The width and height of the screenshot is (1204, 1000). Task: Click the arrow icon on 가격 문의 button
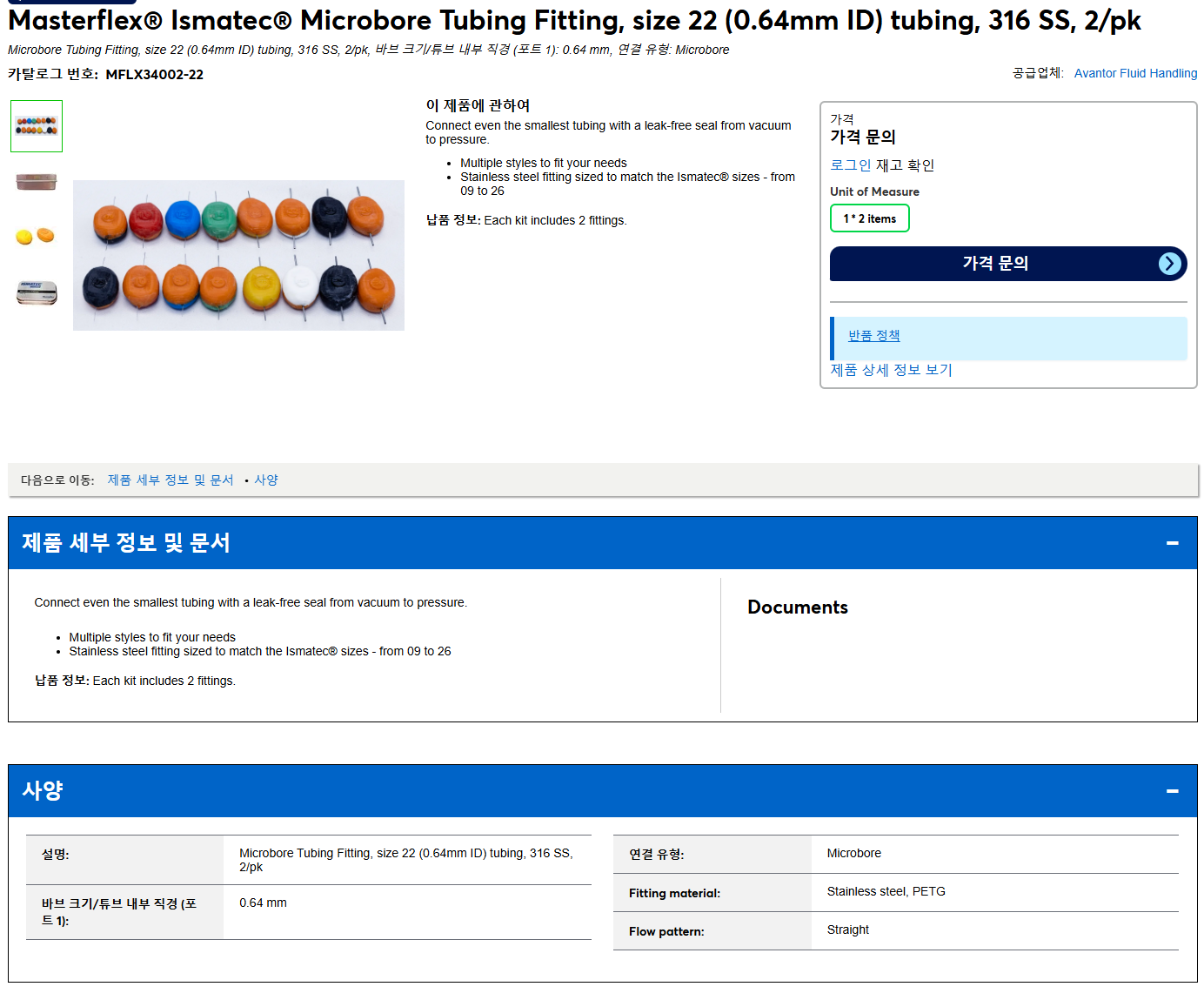(1170, 264)
